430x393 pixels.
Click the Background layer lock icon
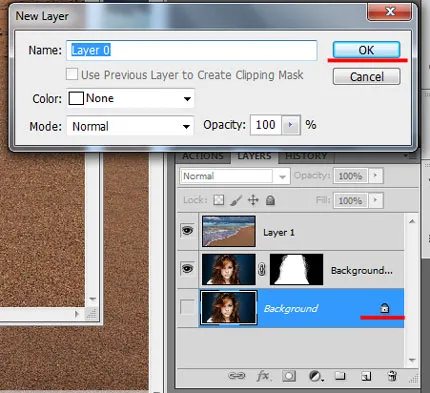[384, 308]
